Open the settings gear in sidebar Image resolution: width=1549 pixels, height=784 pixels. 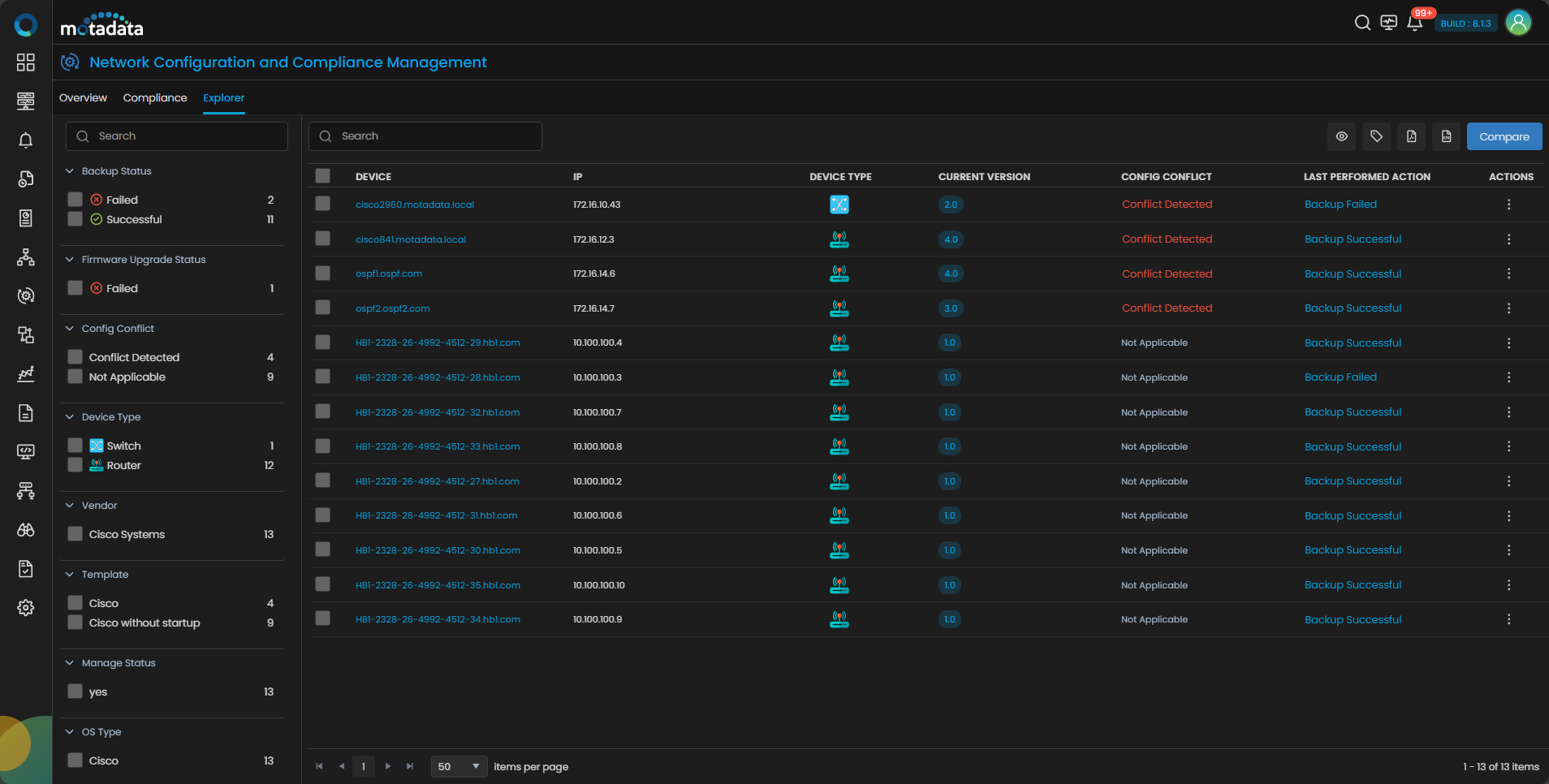26,608
